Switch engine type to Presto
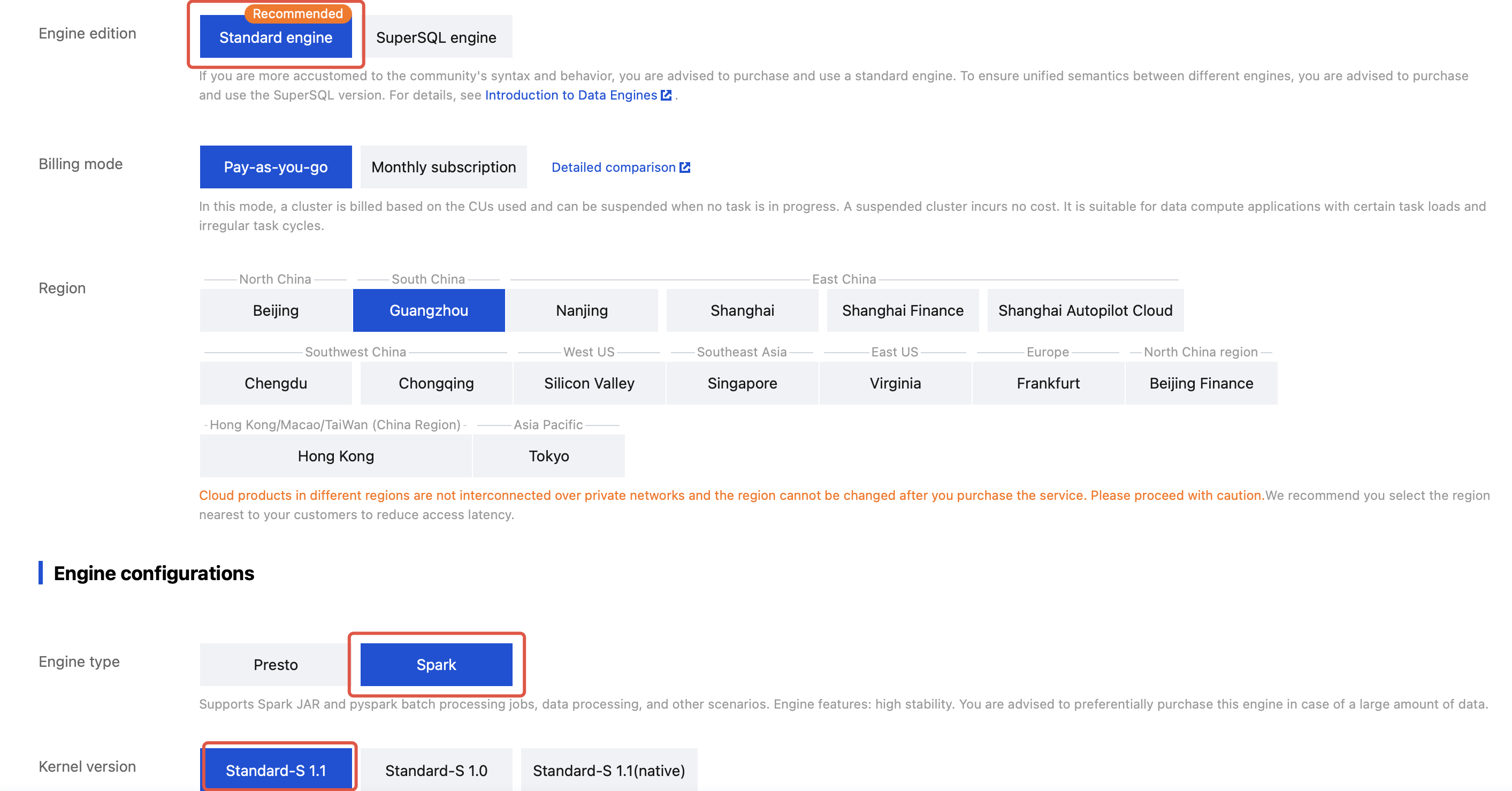This screenshot has height=791, width=1512. pyautogui.click(x=276, y=664)
